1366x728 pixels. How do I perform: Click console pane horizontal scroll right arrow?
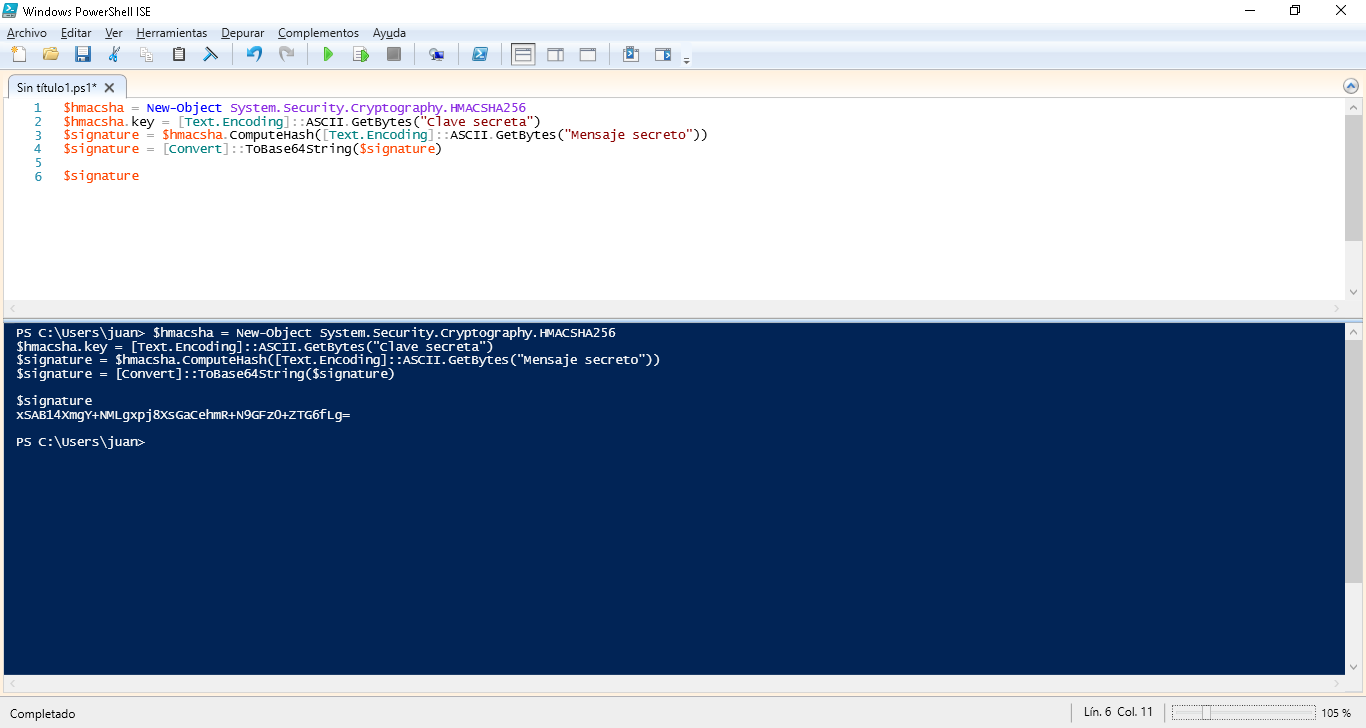1337,684
